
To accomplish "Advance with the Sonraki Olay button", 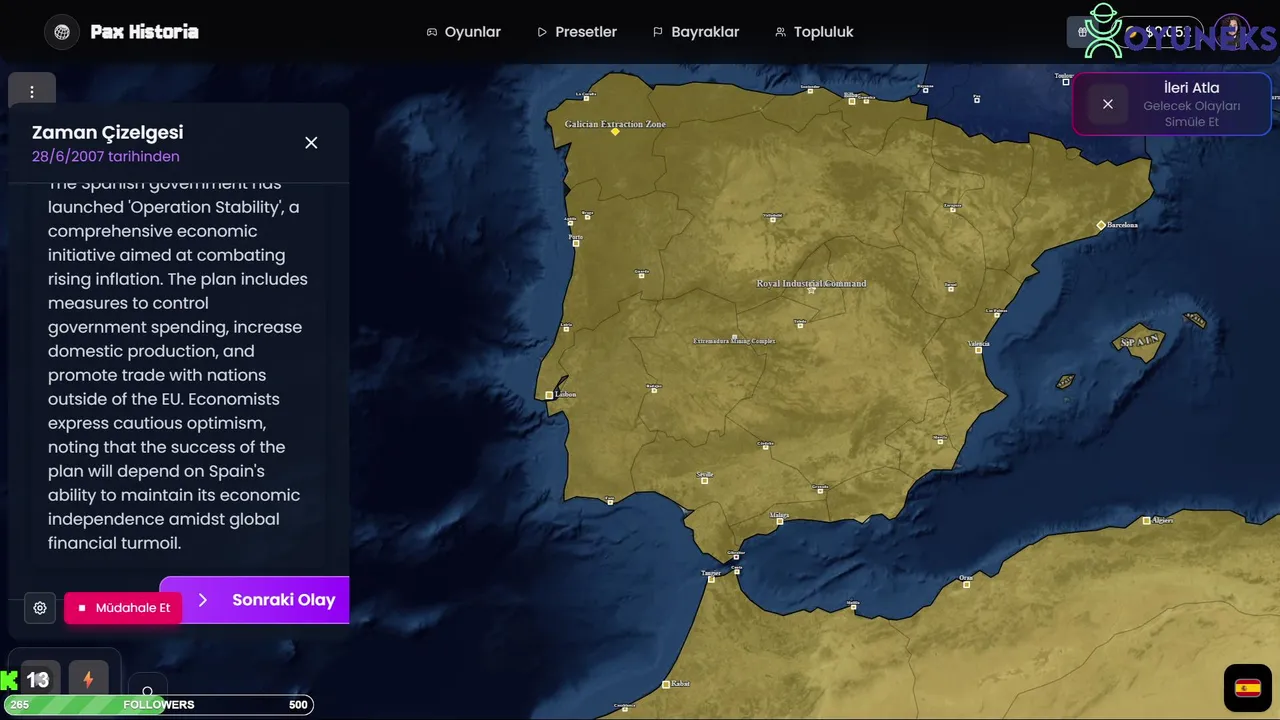I will (x=255, y=600).
